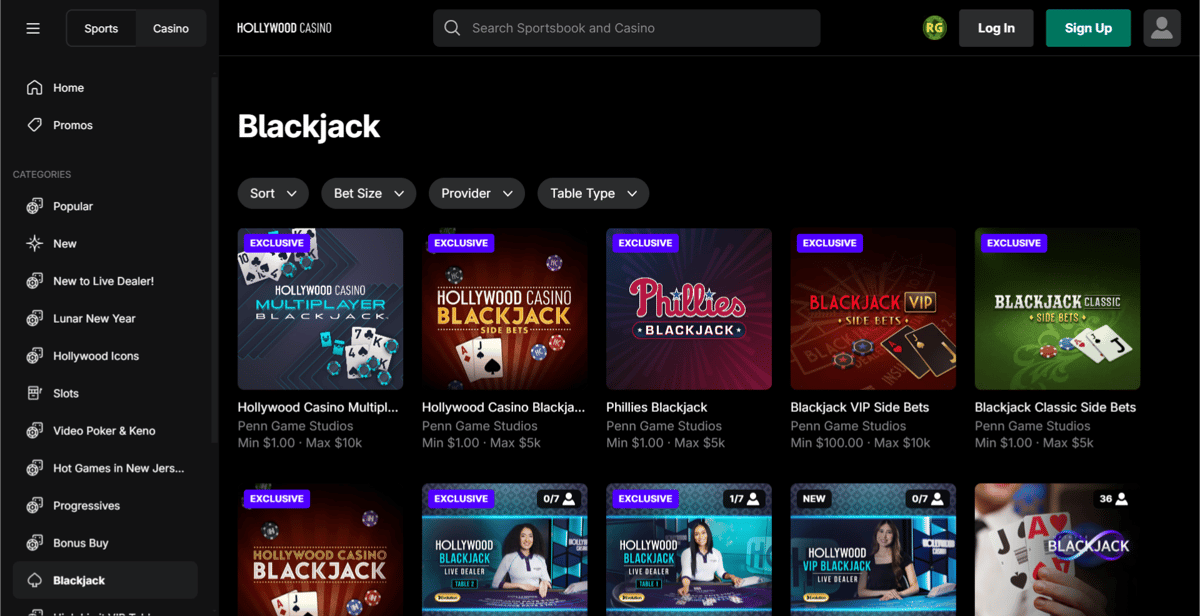Click the Hollywood Casino logo
This screenshot has width=1200, height=616.
point(284,28)
